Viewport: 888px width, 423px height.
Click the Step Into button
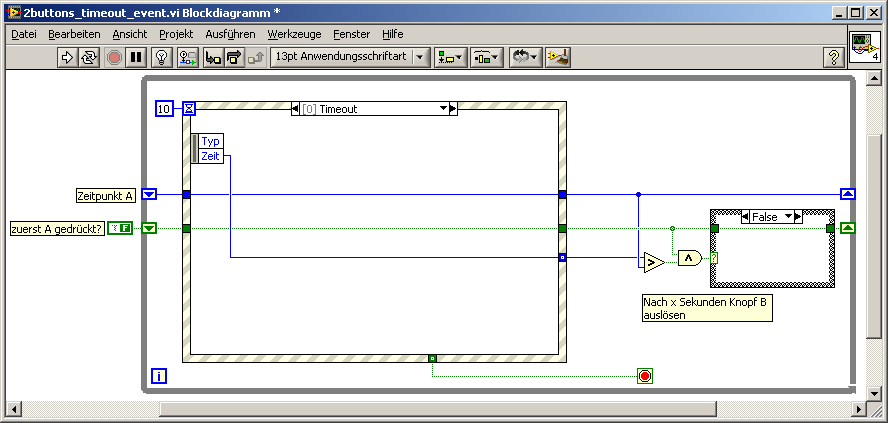[x=214, y=57]
